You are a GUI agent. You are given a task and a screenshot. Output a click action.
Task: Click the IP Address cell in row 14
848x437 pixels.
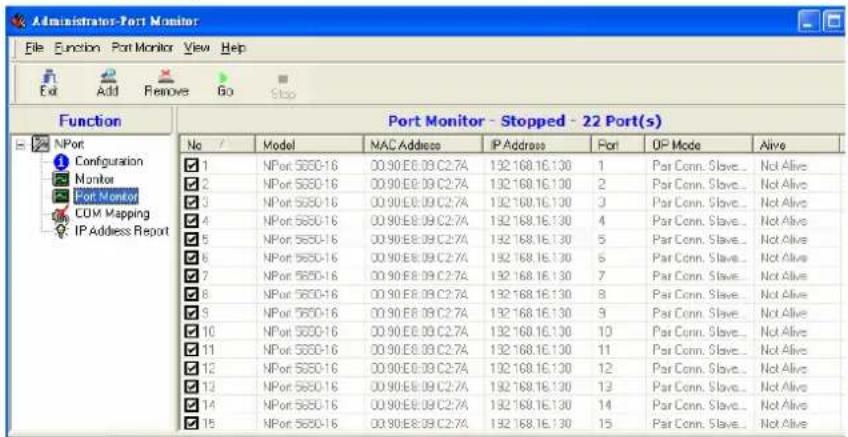[x=530, y=405]
